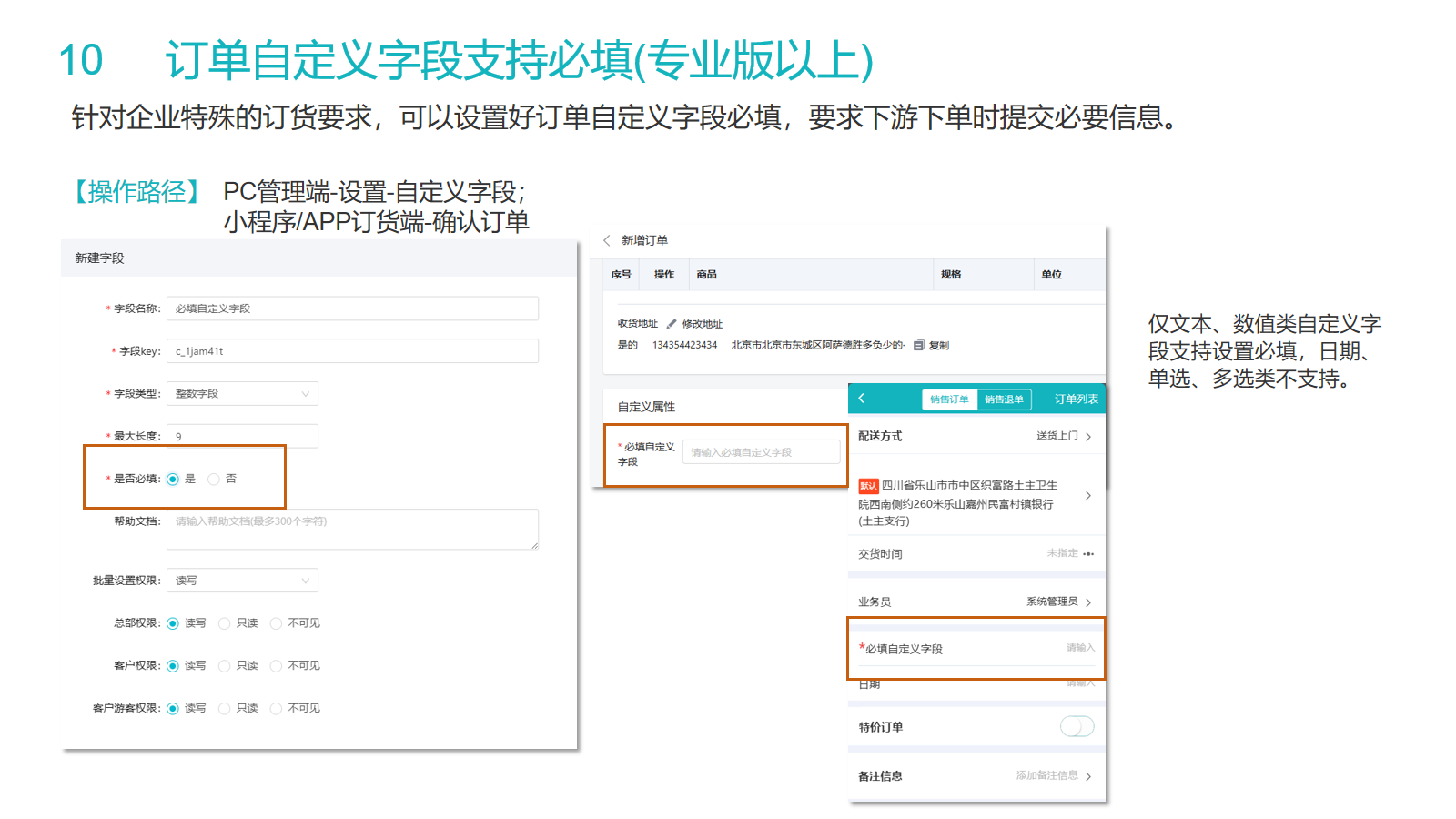Click phone number 134354423434
Viewport: 1456px width, 819px height.
click(x=684, y=346)
